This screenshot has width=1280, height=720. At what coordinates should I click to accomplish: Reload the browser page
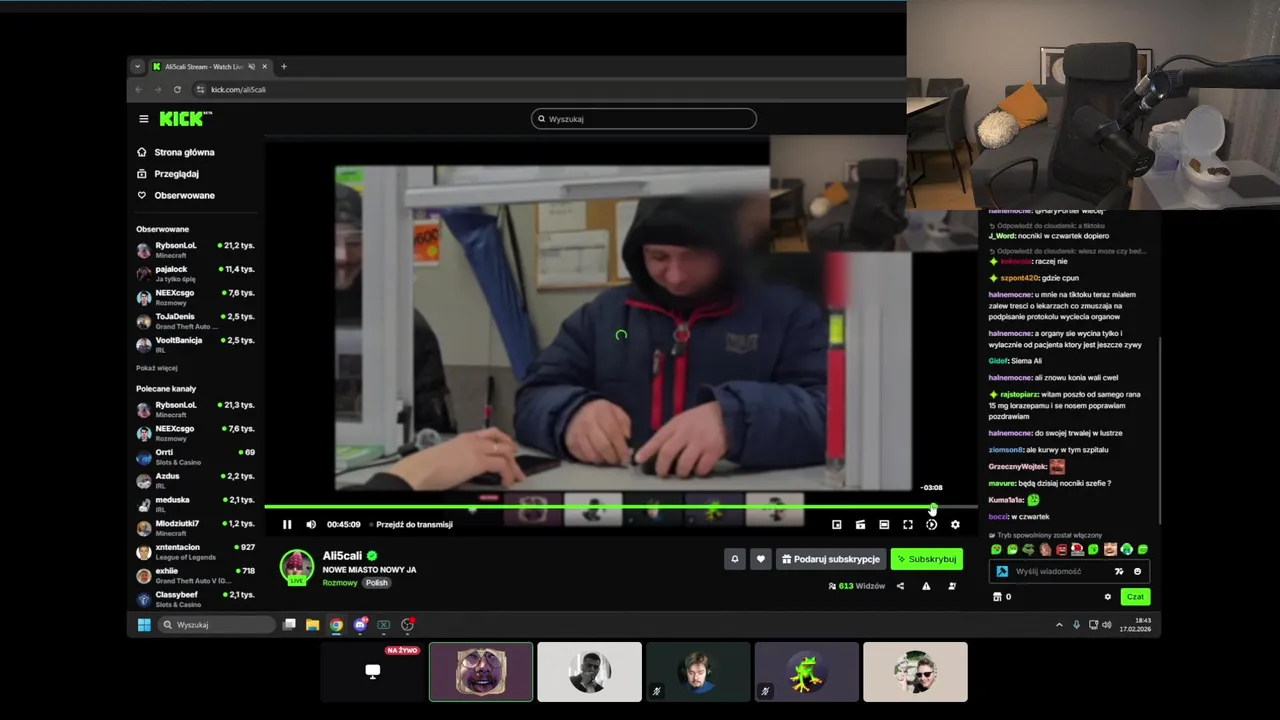pyautogui.click(x=178, y=89)
